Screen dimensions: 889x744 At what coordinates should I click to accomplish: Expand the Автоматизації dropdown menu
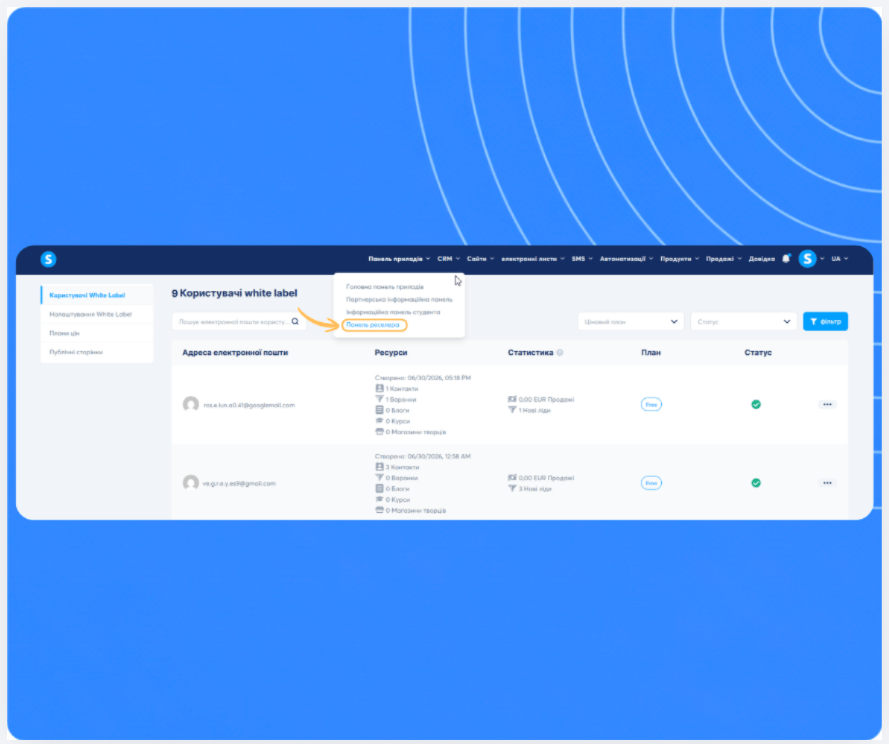coord(626,259)
